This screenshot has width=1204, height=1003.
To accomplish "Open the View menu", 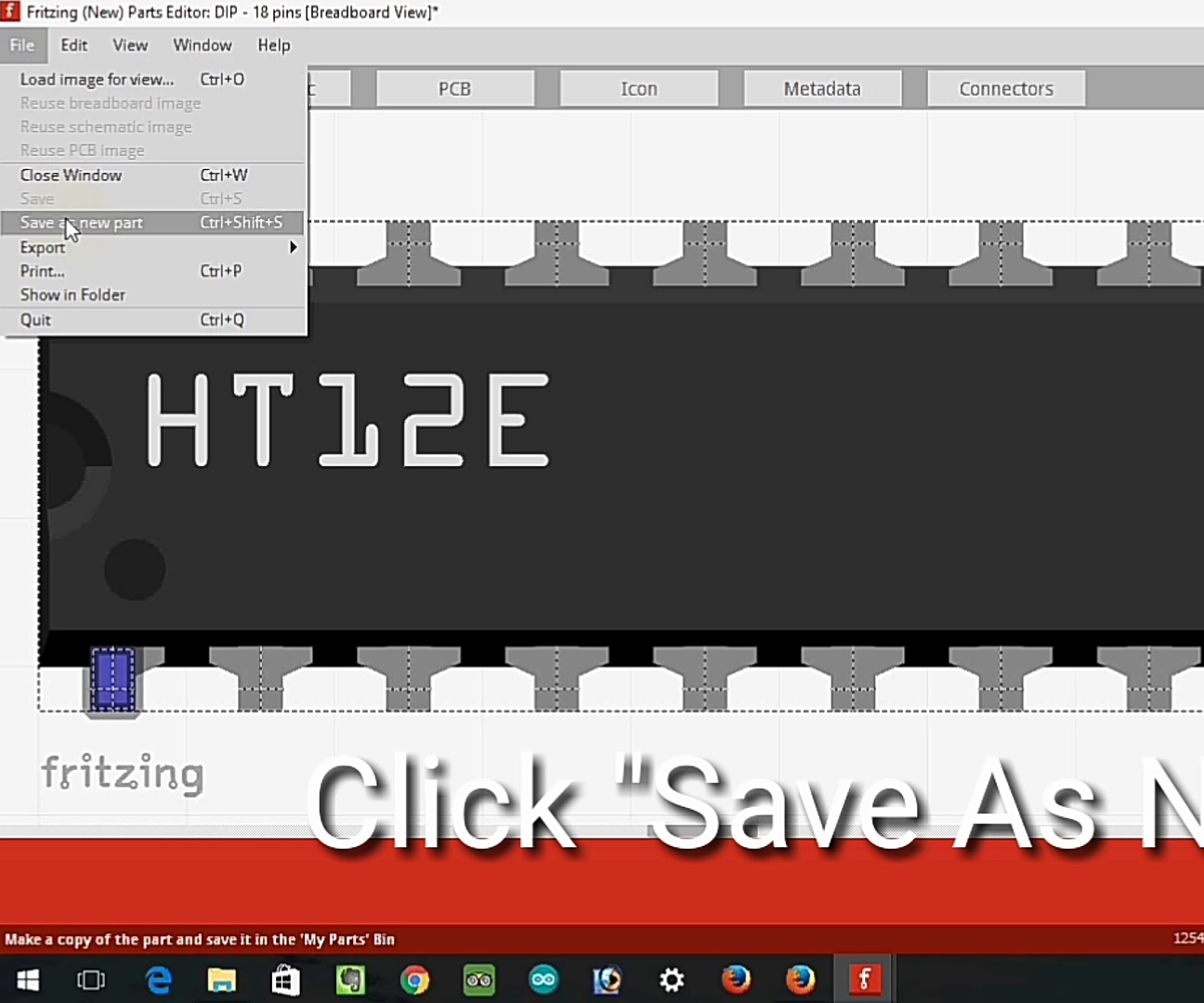I will tap(130, 45).
